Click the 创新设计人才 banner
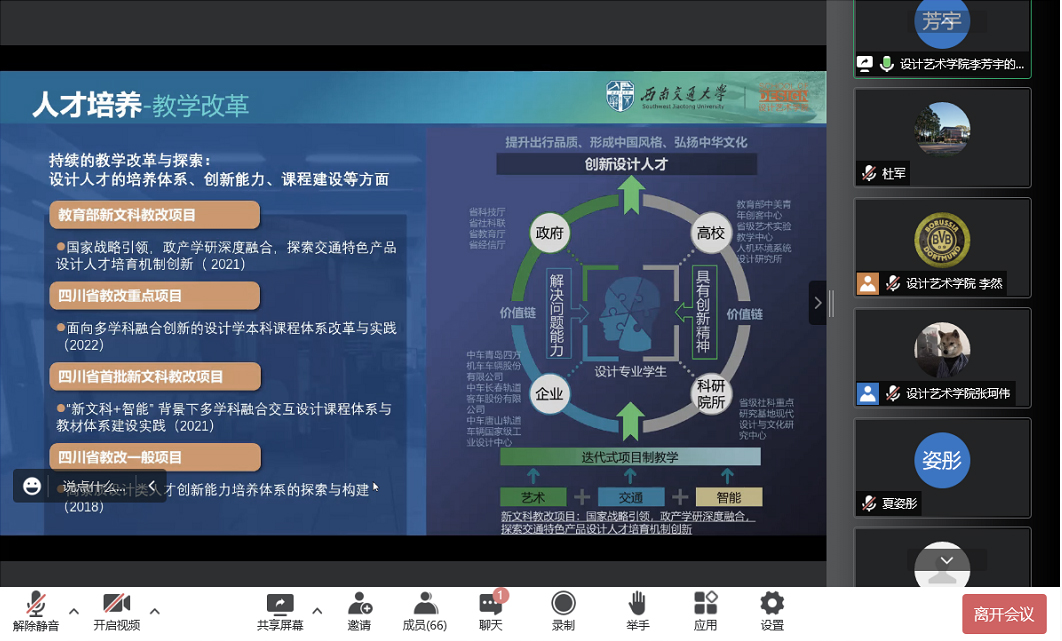The width and height of the screenshot is (1062, 641). 626,164
